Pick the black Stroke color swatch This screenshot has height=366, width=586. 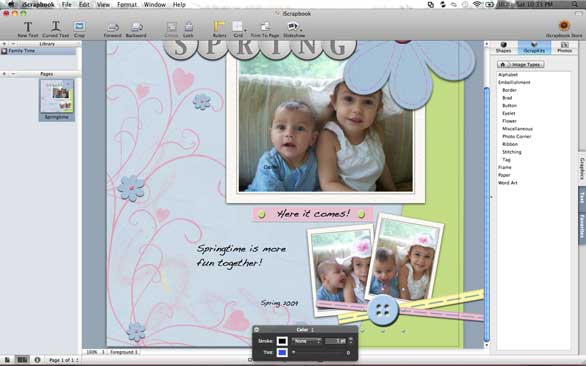[x=282, y=341]
